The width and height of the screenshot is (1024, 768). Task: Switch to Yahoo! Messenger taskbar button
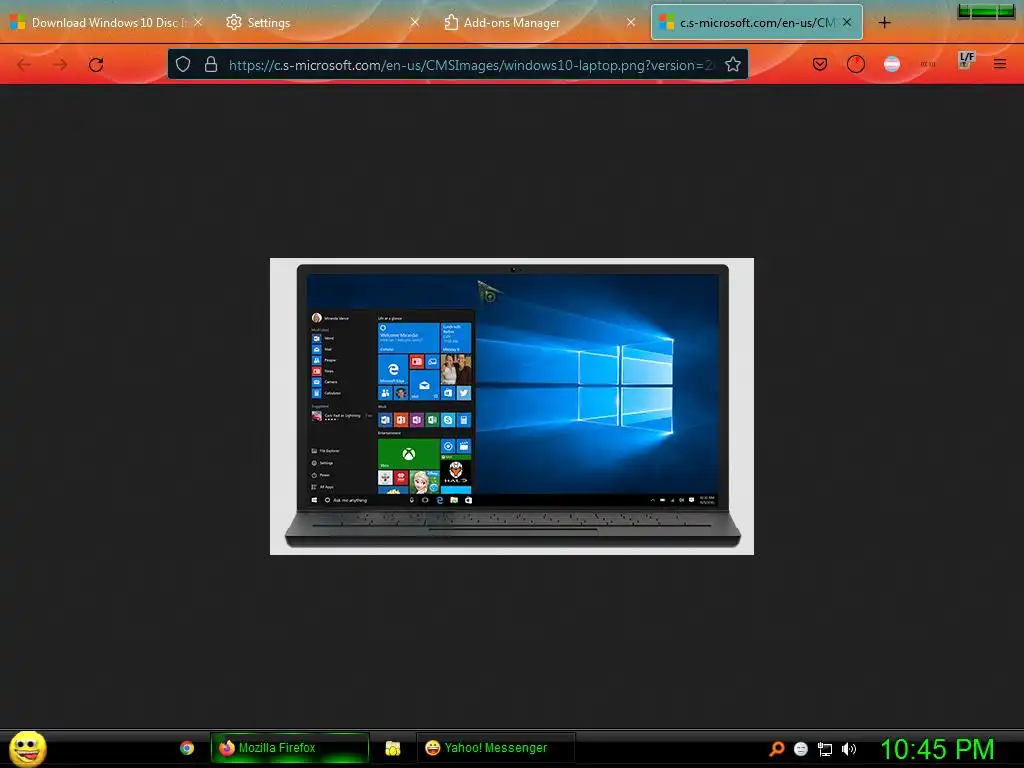tap(496, 748)
